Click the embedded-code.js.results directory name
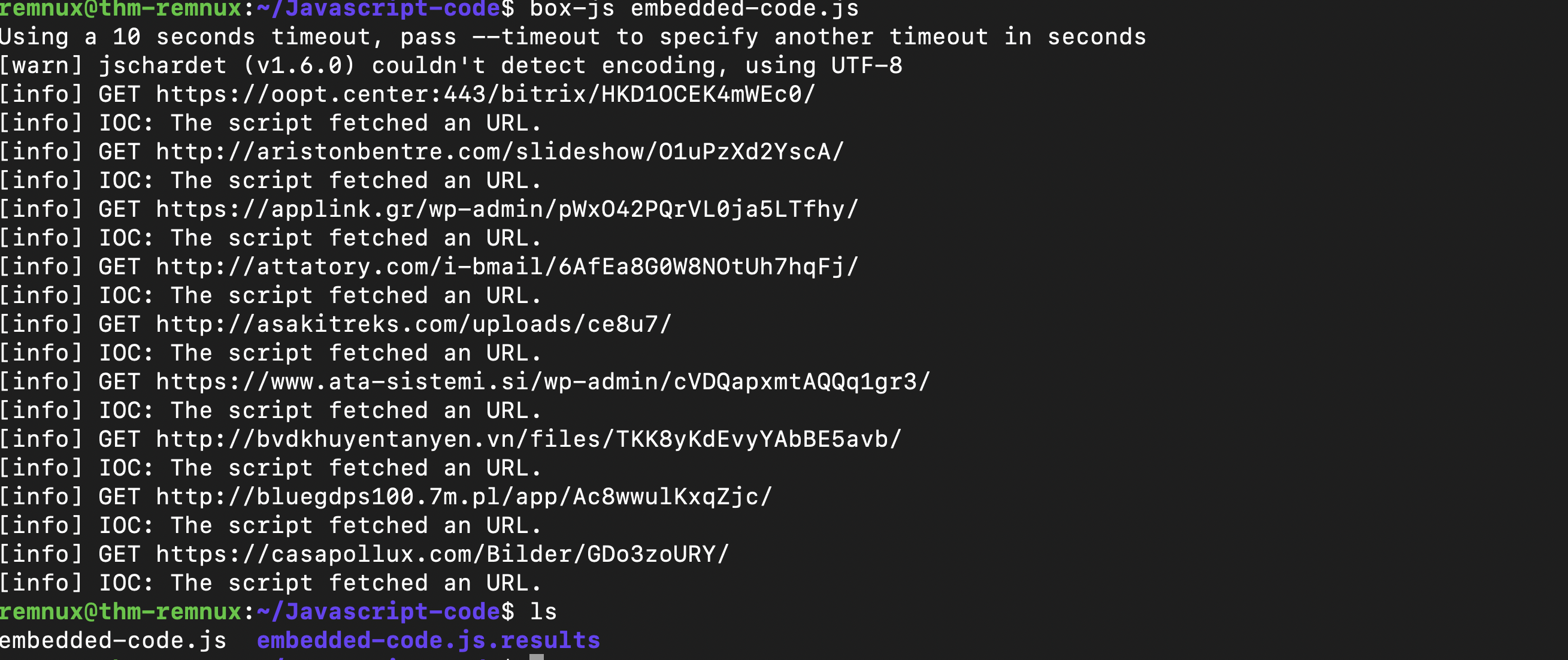The height and width of the screenshot is (660, 1568). point(428,640)
